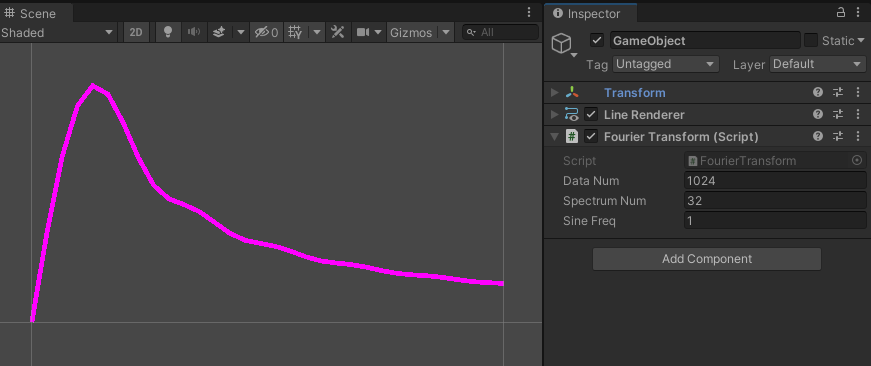Click the GameObject name field
The width and height of the screenshot is (871, 366).
pyautogui.click(x=705, y=41)
